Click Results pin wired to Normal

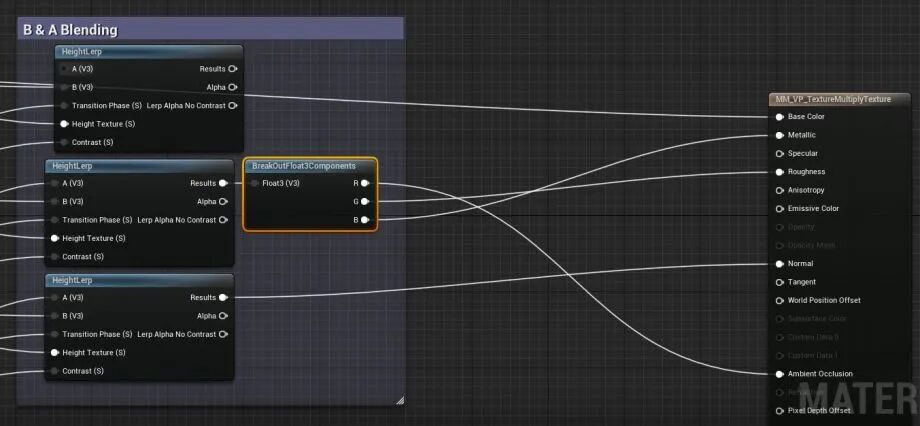click(223, 297)
